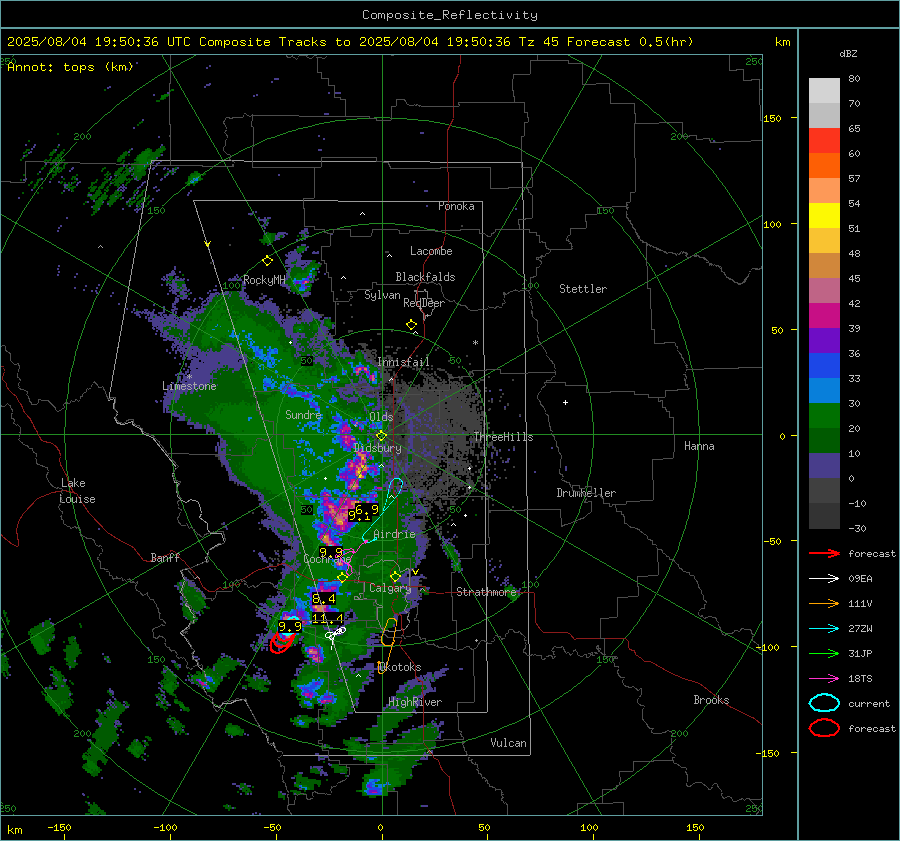Click the '9.9' storm top label near Cochrane
This screenshot has width=900, height=841.
(331, 552)
